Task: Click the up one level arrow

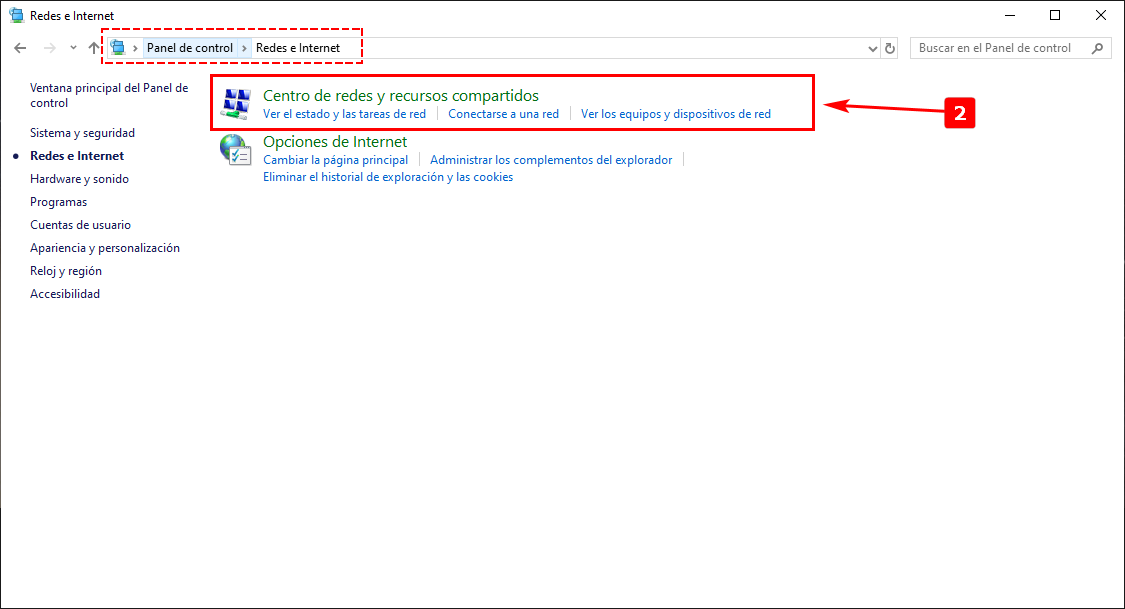Action: (x=94, y=48)
